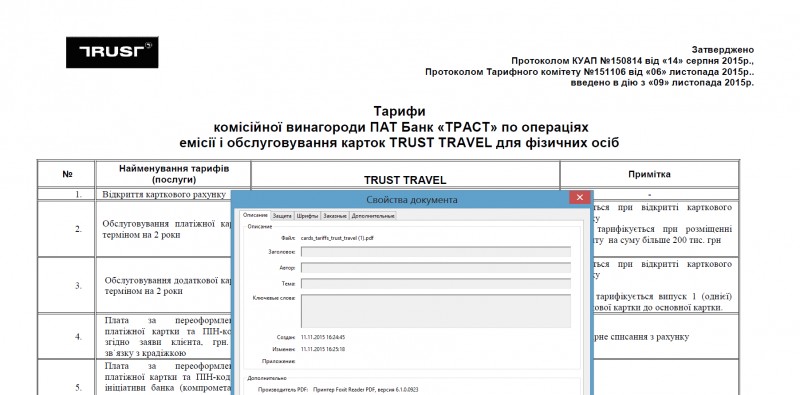Image resolution: width=800 pixels, height=395 pixels.
Task: Click the Производитель PDF text line
Action: [332, 389]
